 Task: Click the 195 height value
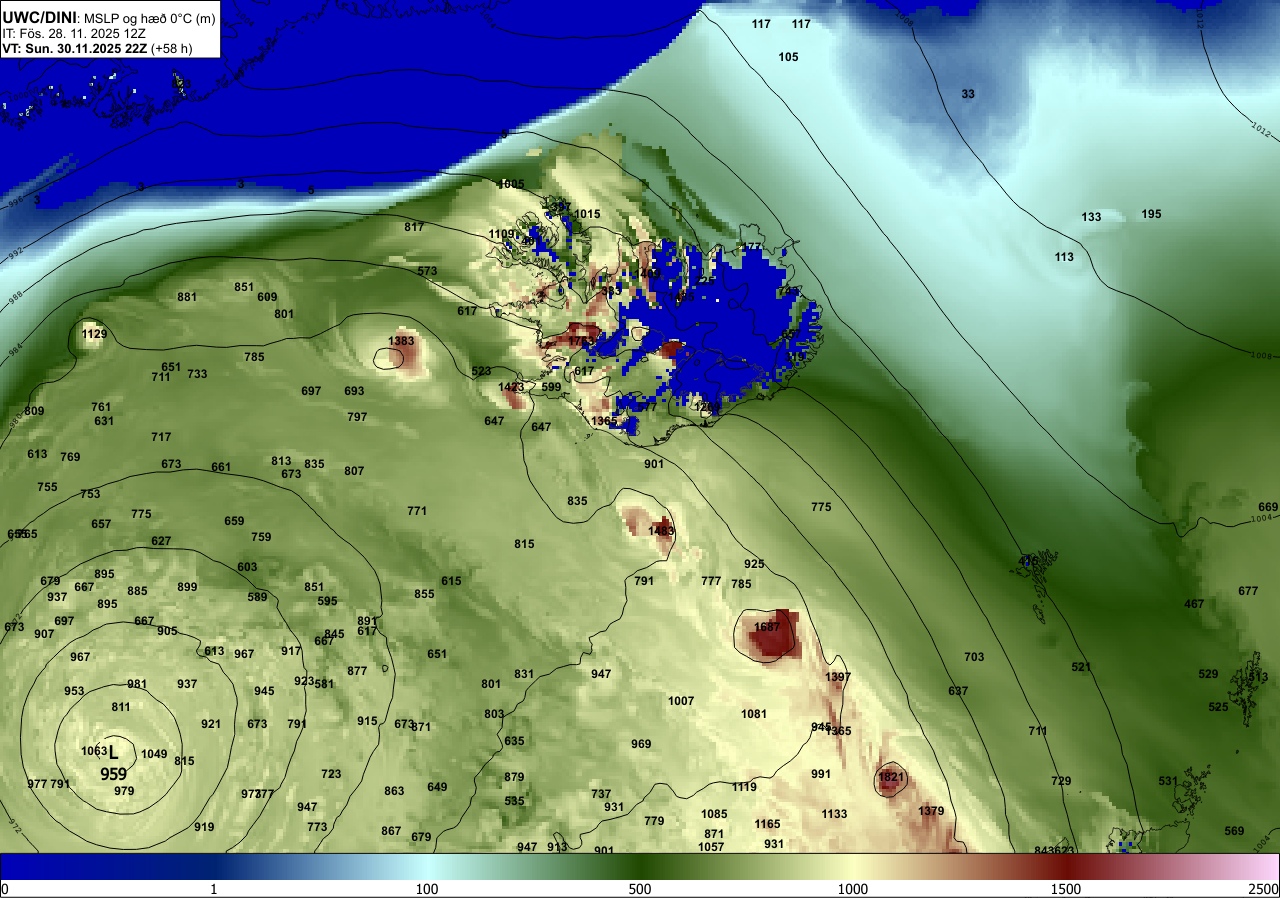click(1152, 214)
